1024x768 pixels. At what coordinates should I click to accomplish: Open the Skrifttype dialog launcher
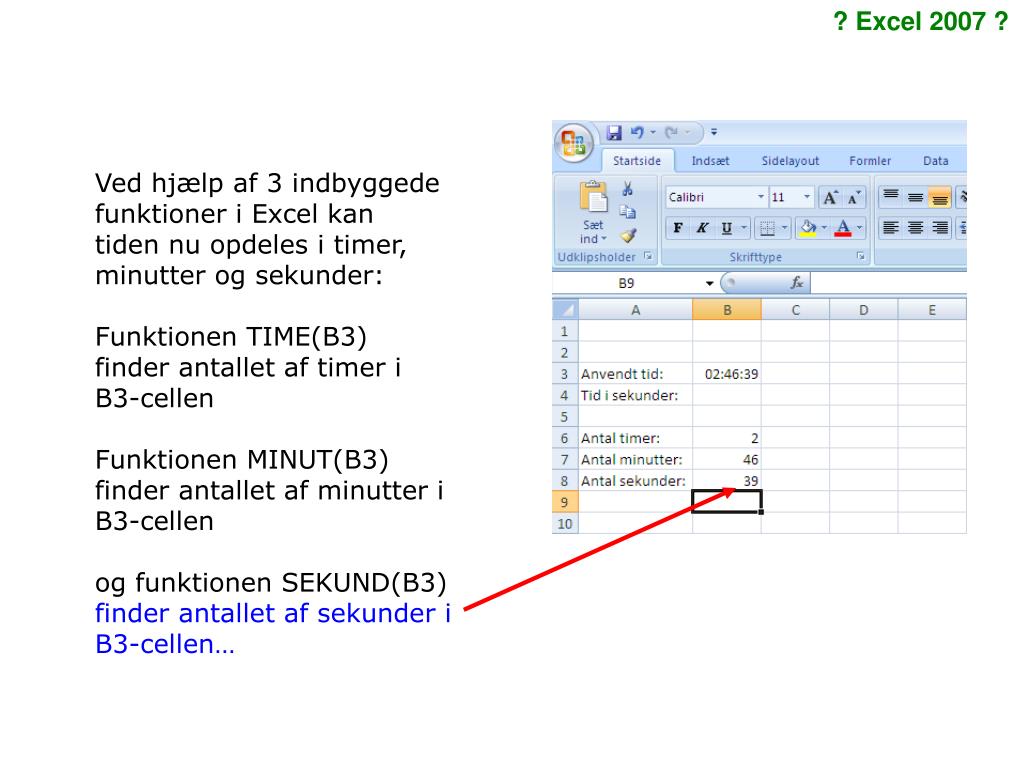tap(861, 256)
